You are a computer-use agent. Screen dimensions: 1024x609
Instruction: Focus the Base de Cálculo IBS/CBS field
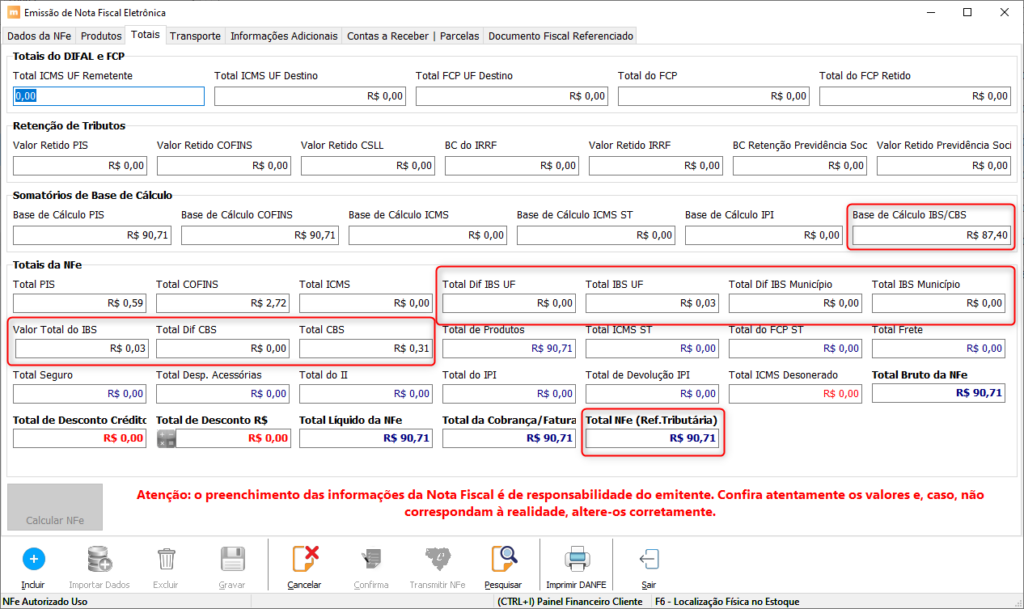(x=930, y=236)
